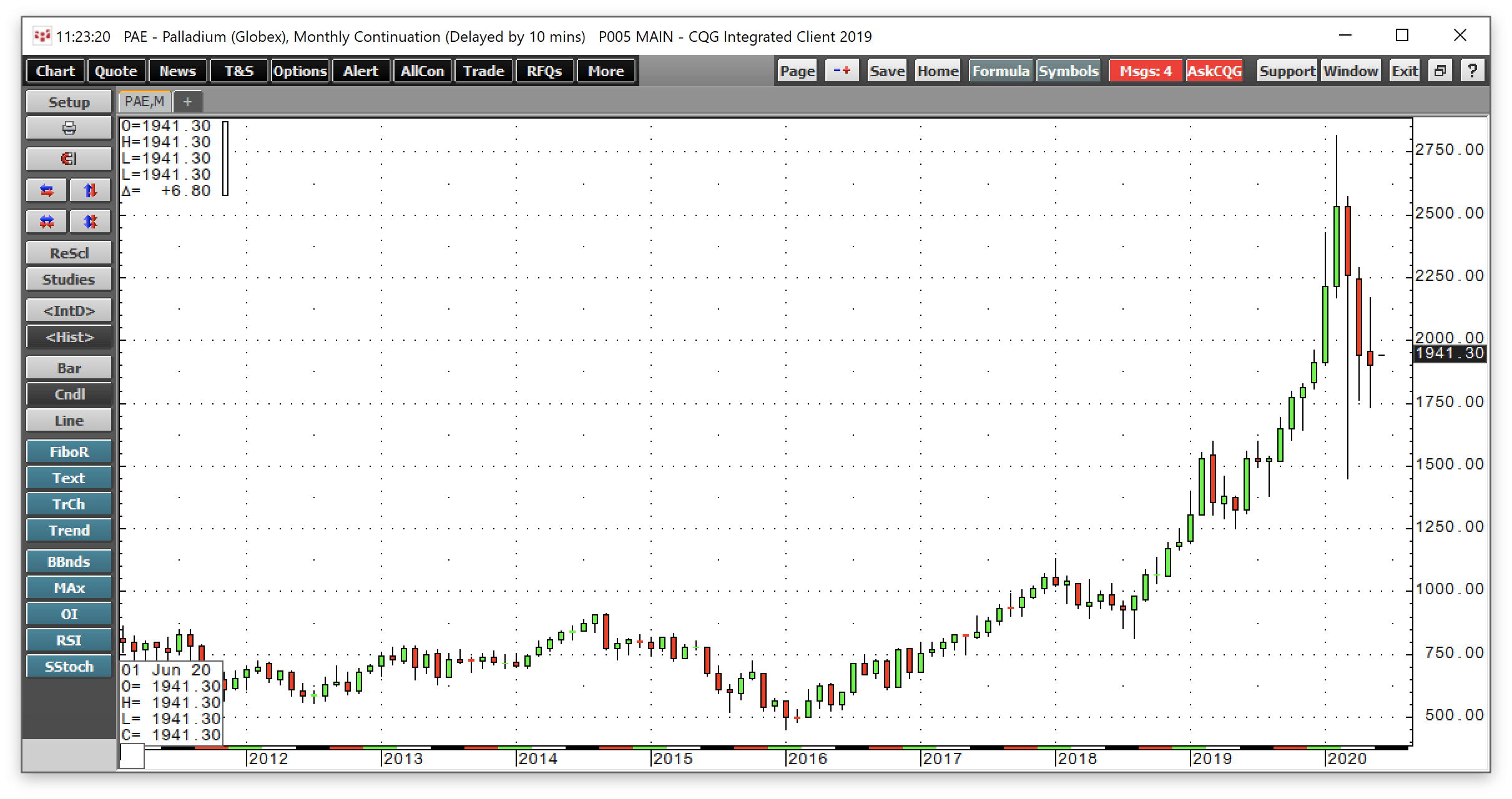
Task: Click the restore-down window icon next to Exit
Action: (x=1440, y=71)
